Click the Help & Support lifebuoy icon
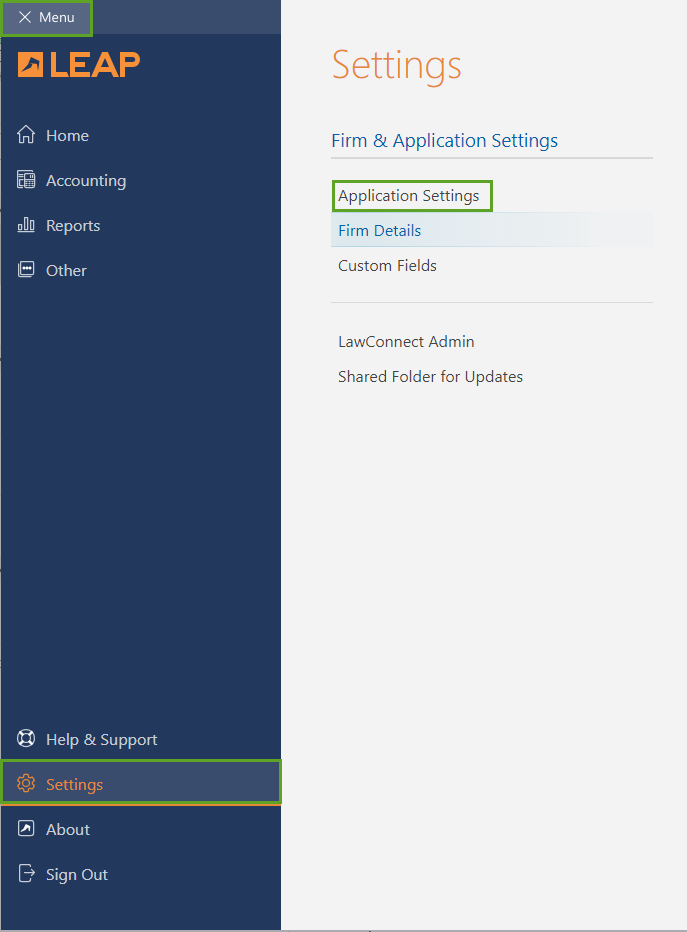This screenshot has height=932, width=687. coord(26,739)
